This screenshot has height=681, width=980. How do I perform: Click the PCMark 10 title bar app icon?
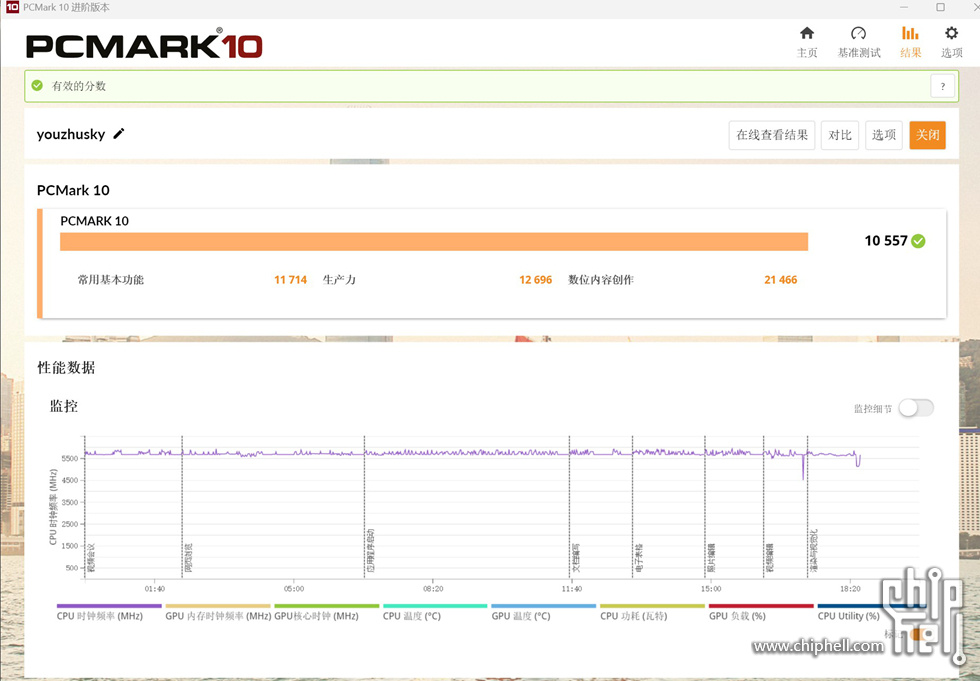point(12,7)
